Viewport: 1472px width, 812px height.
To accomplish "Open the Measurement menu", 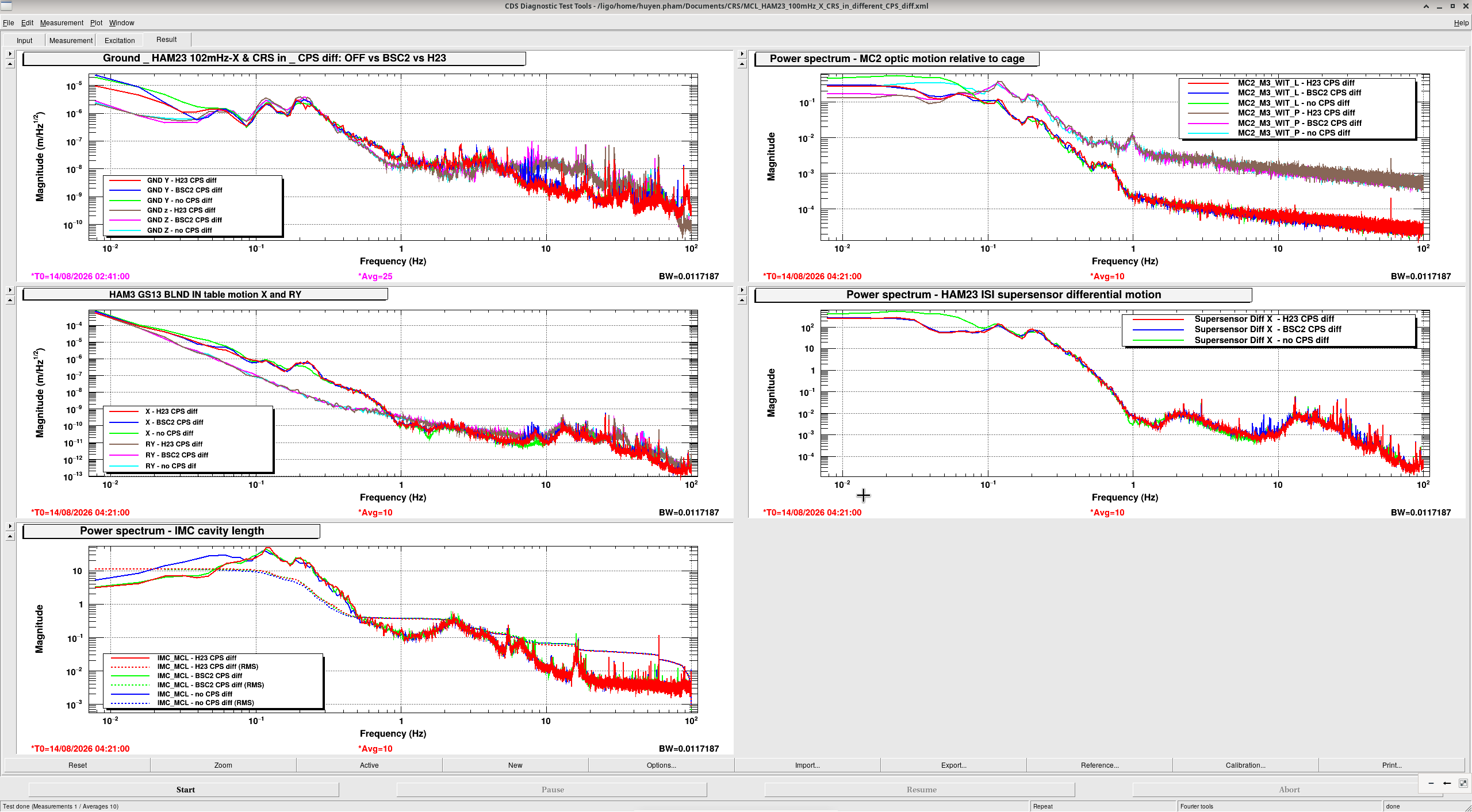I will pos(62,23).
